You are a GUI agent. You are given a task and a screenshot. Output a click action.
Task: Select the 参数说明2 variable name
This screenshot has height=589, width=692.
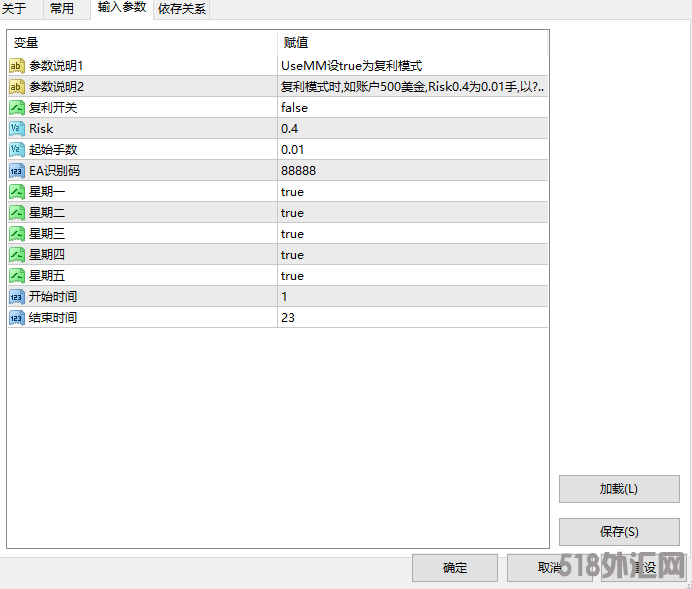56,86
